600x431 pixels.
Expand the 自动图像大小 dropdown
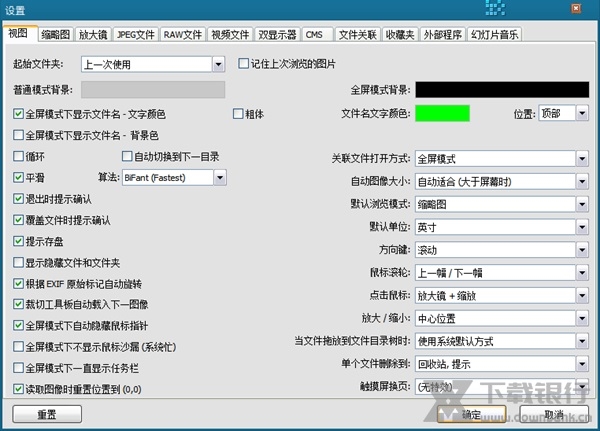(x=502, y=181)
